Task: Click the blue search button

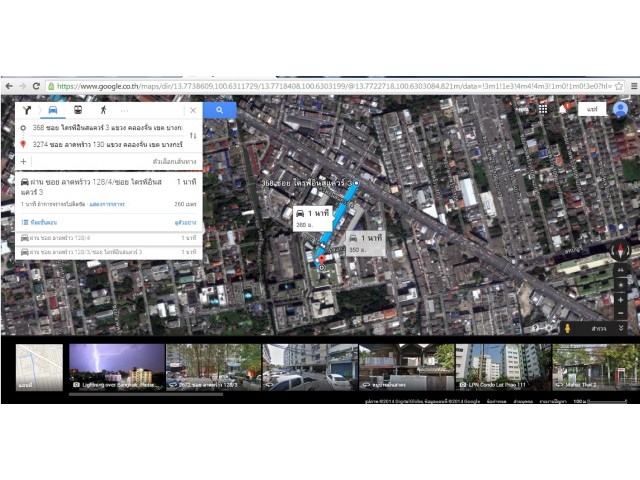Action: 220,110
